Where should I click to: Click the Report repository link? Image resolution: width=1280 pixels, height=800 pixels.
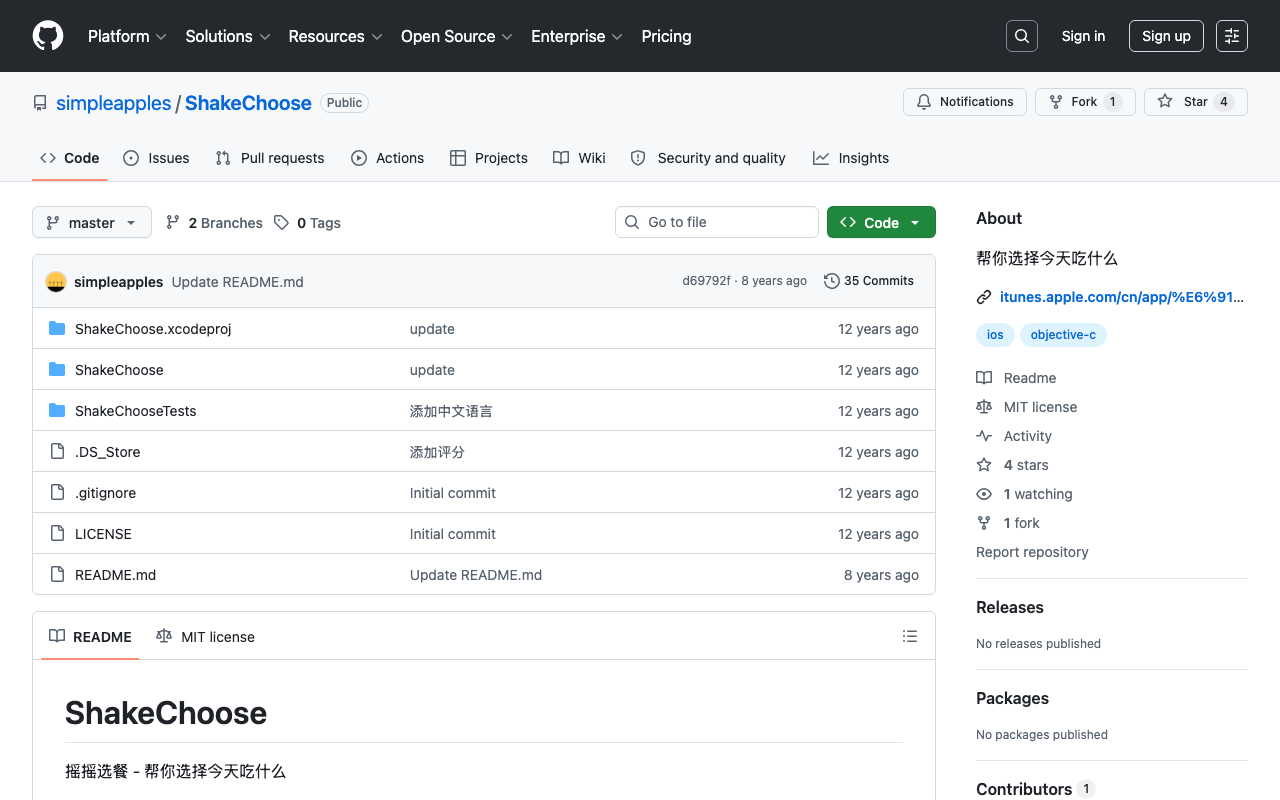1032,552
